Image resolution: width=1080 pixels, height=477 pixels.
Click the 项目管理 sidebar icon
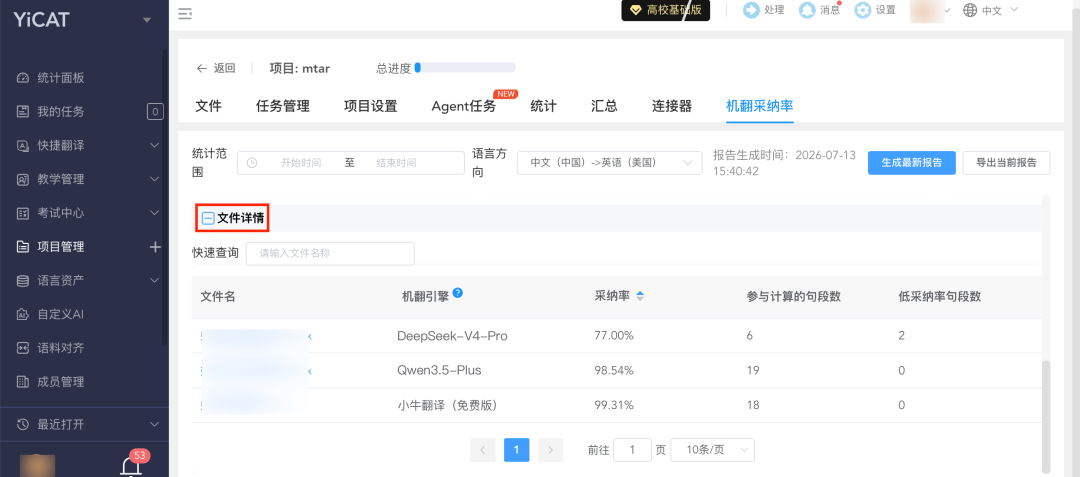click(23, 246)
